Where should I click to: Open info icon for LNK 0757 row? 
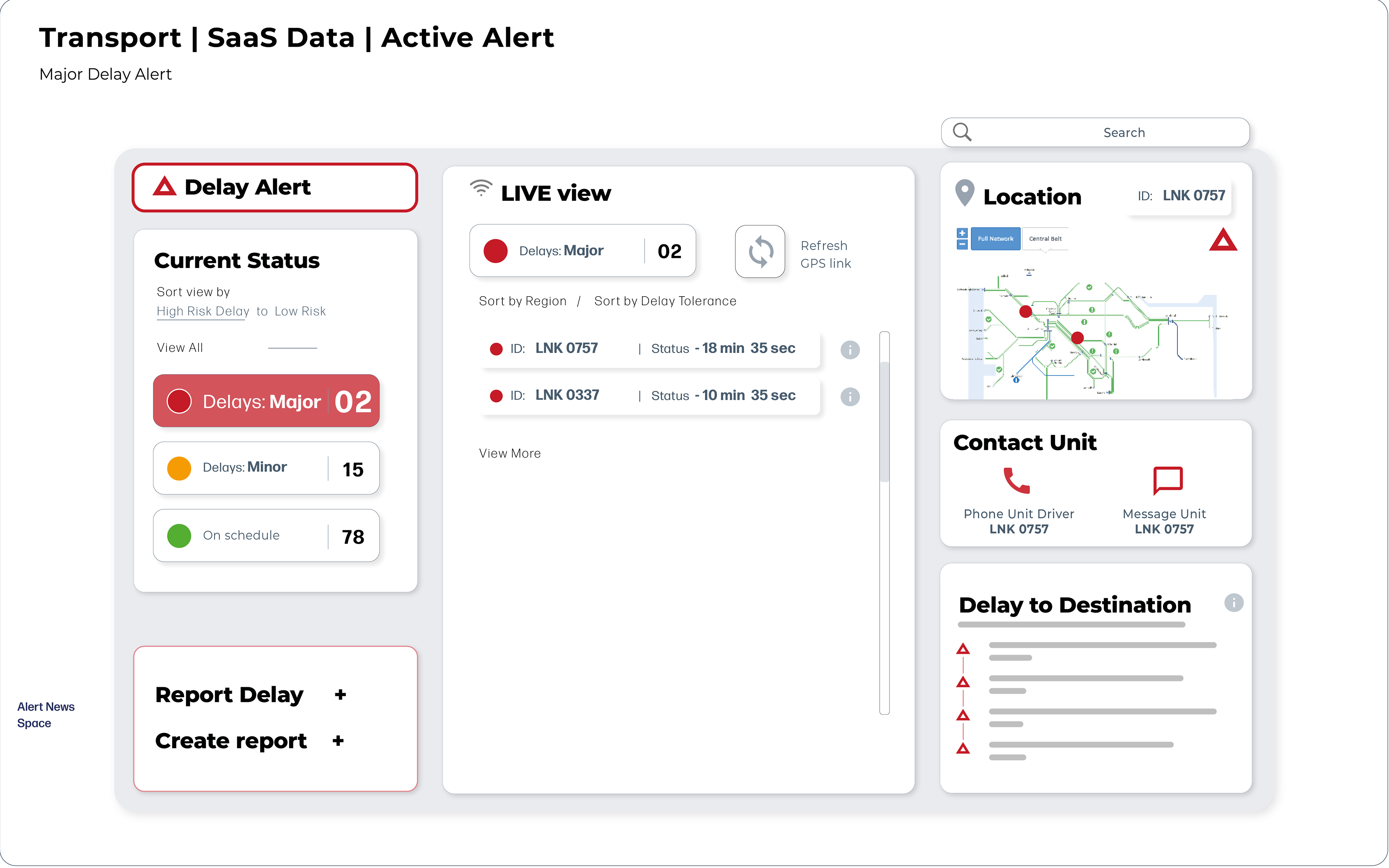[849, 350]
